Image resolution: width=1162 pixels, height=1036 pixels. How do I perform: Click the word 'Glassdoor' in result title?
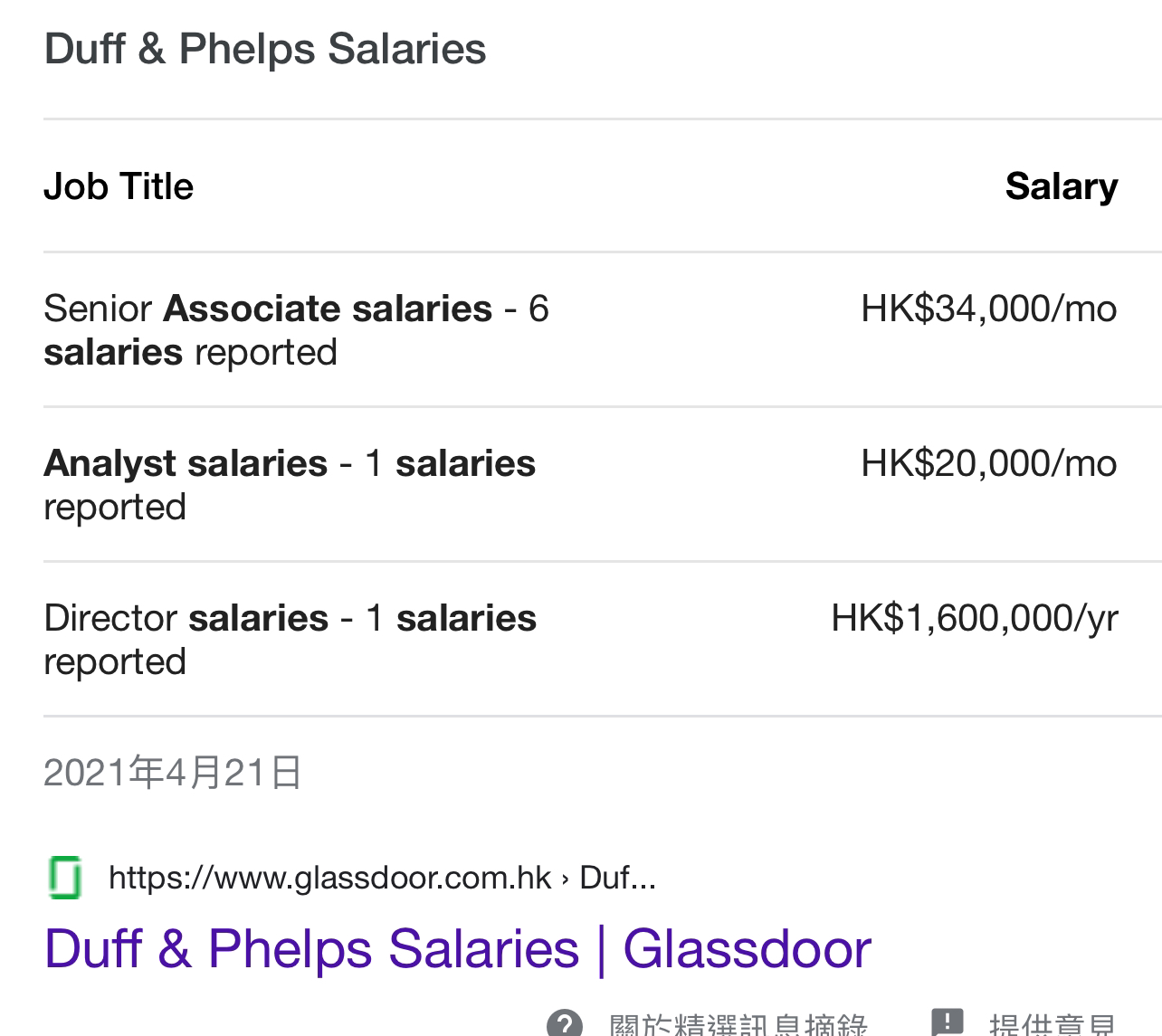click(x=748, y=948)
